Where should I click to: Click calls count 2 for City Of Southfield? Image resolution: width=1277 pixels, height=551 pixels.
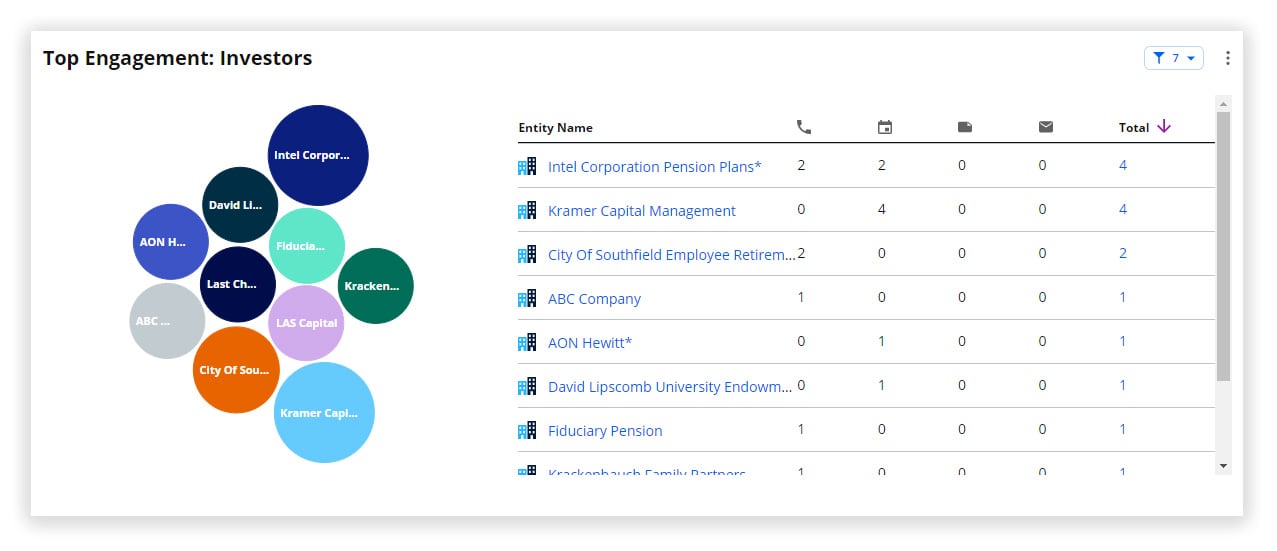(801, 253)
